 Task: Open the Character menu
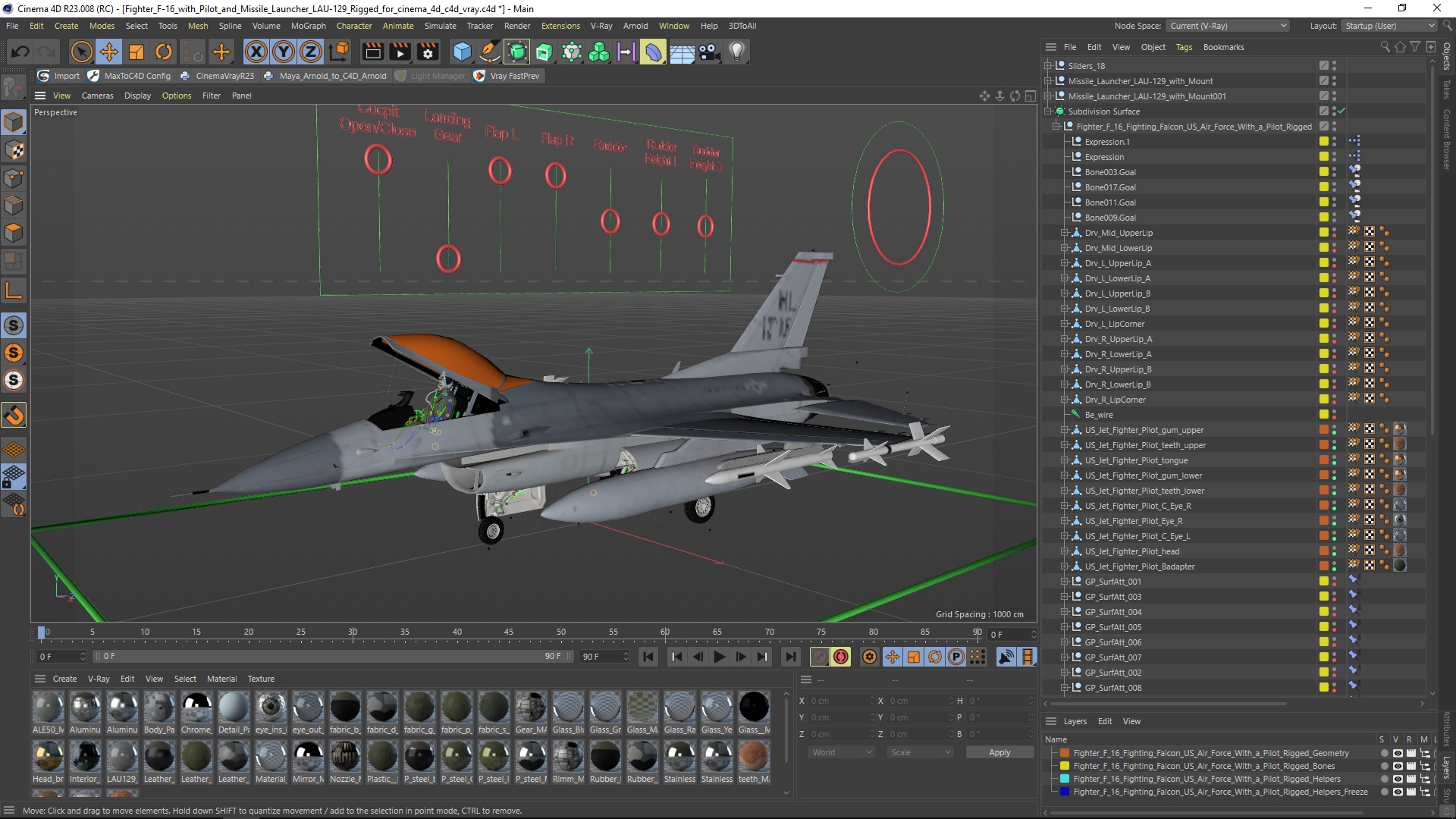tap(354, 26)
